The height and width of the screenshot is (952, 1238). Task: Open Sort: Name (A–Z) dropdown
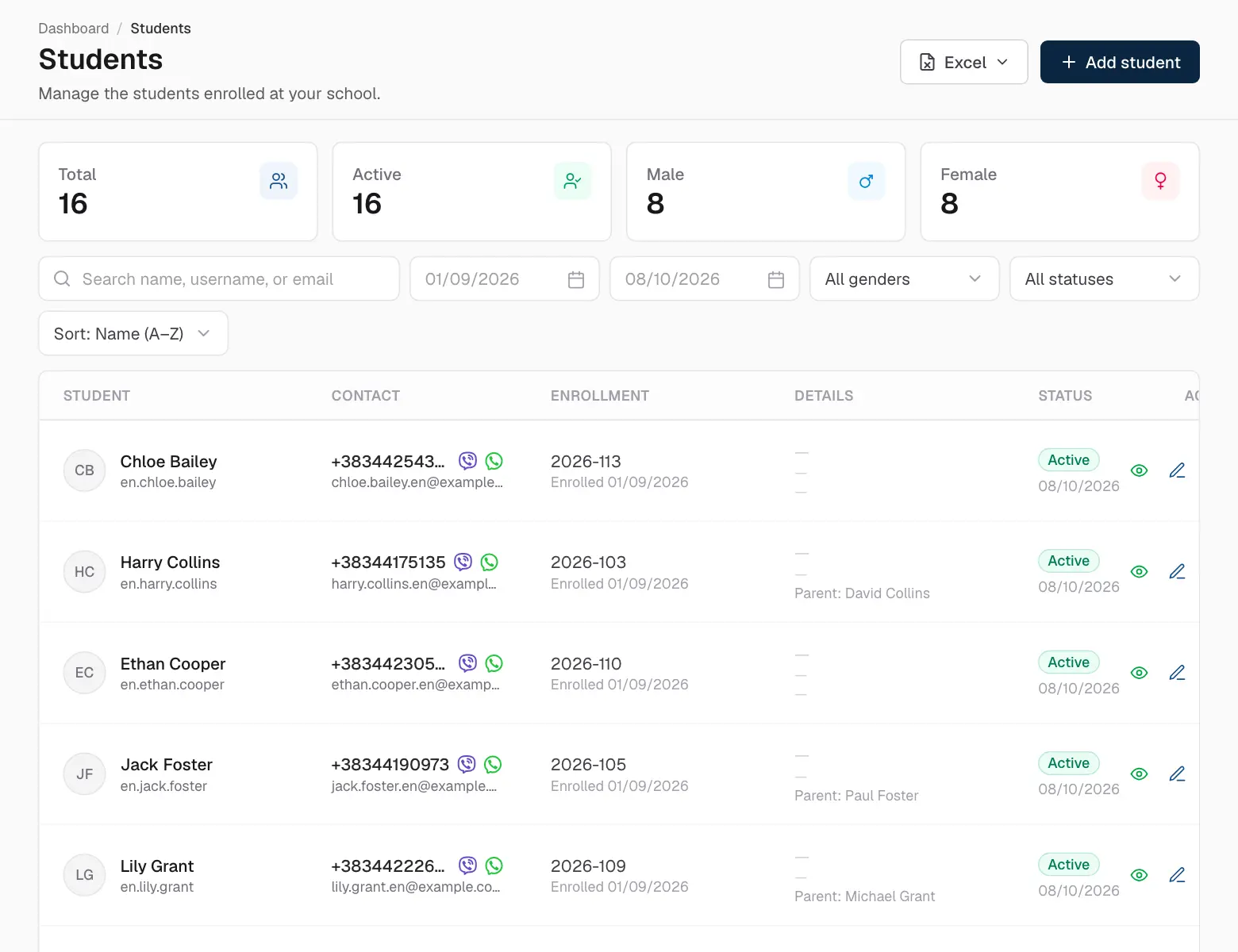tap(133, 334)
